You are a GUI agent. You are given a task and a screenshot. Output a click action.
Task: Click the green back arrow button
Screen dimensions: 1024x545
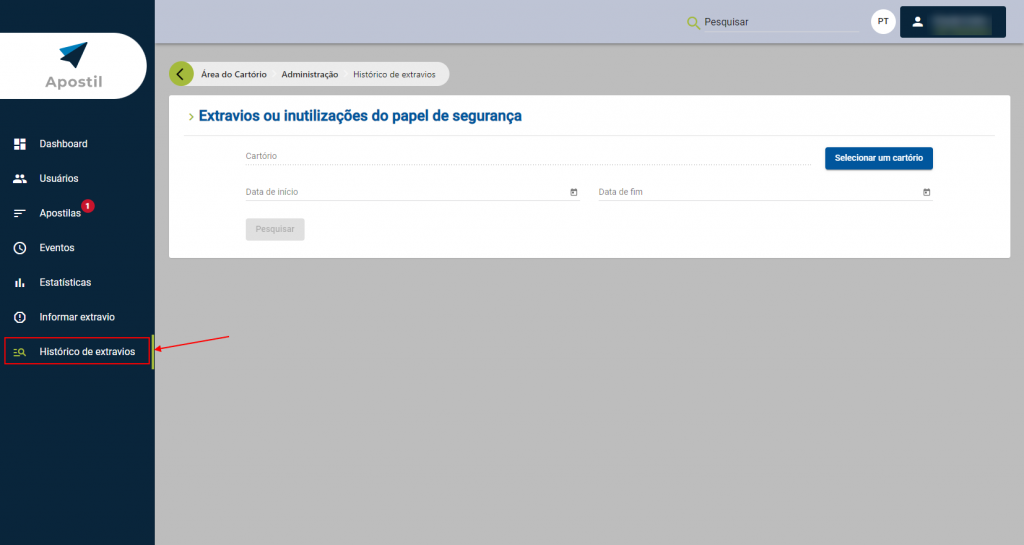[x=180, y=74]
